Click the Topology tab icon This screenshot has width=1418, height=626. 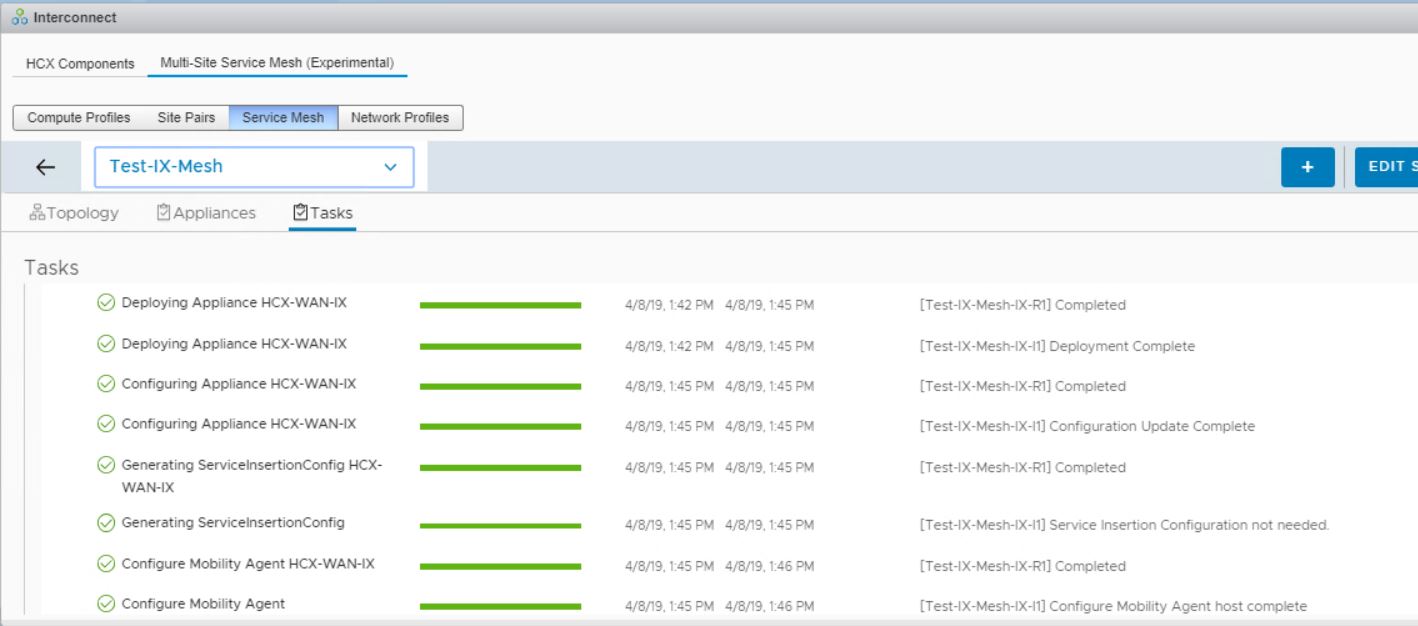coord(37,213)
